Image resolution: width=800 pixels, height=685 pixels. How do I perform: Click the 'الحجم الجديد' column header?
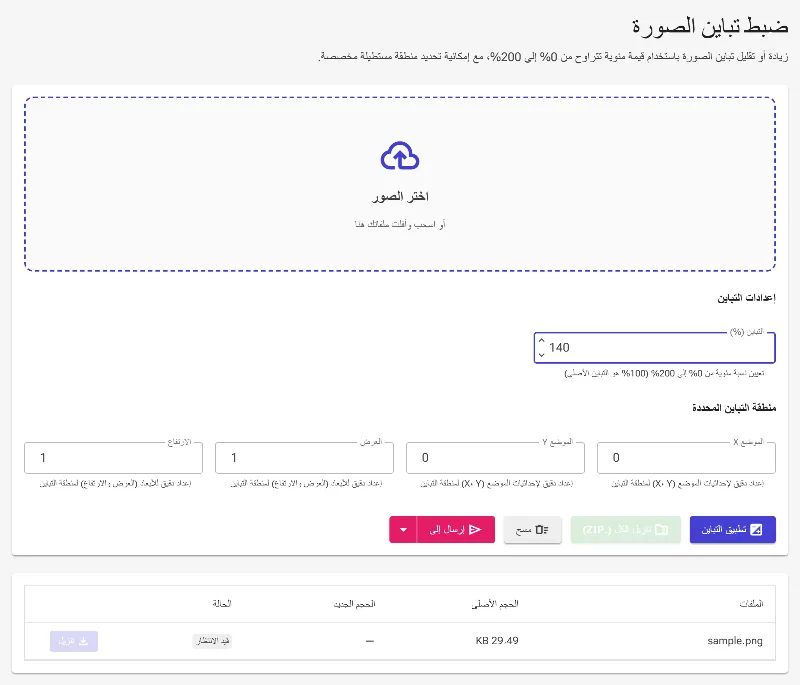pyautogui.click(x=355, y=604)
